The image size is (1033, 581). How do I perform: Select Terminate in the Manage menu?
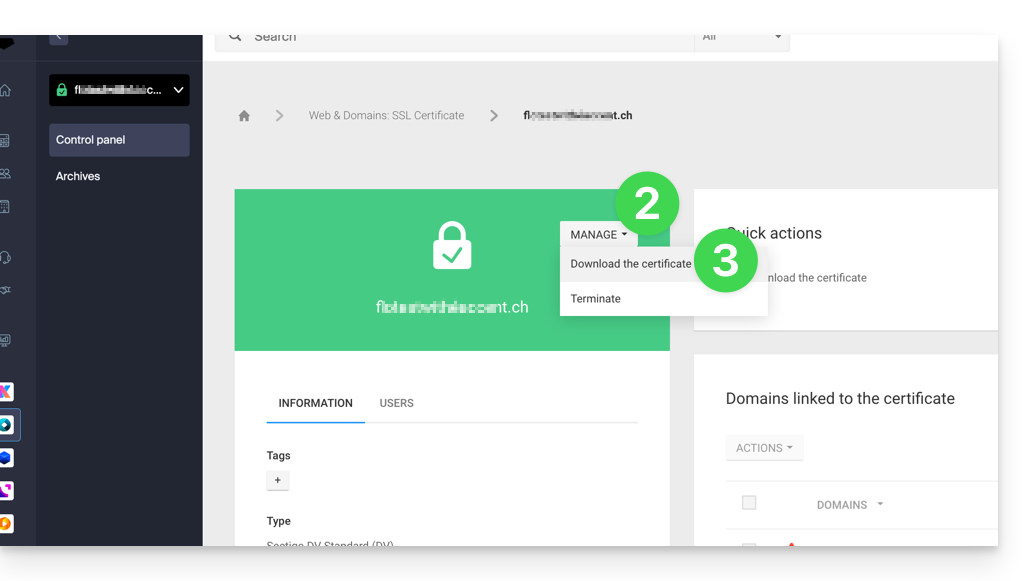[595, 299]
